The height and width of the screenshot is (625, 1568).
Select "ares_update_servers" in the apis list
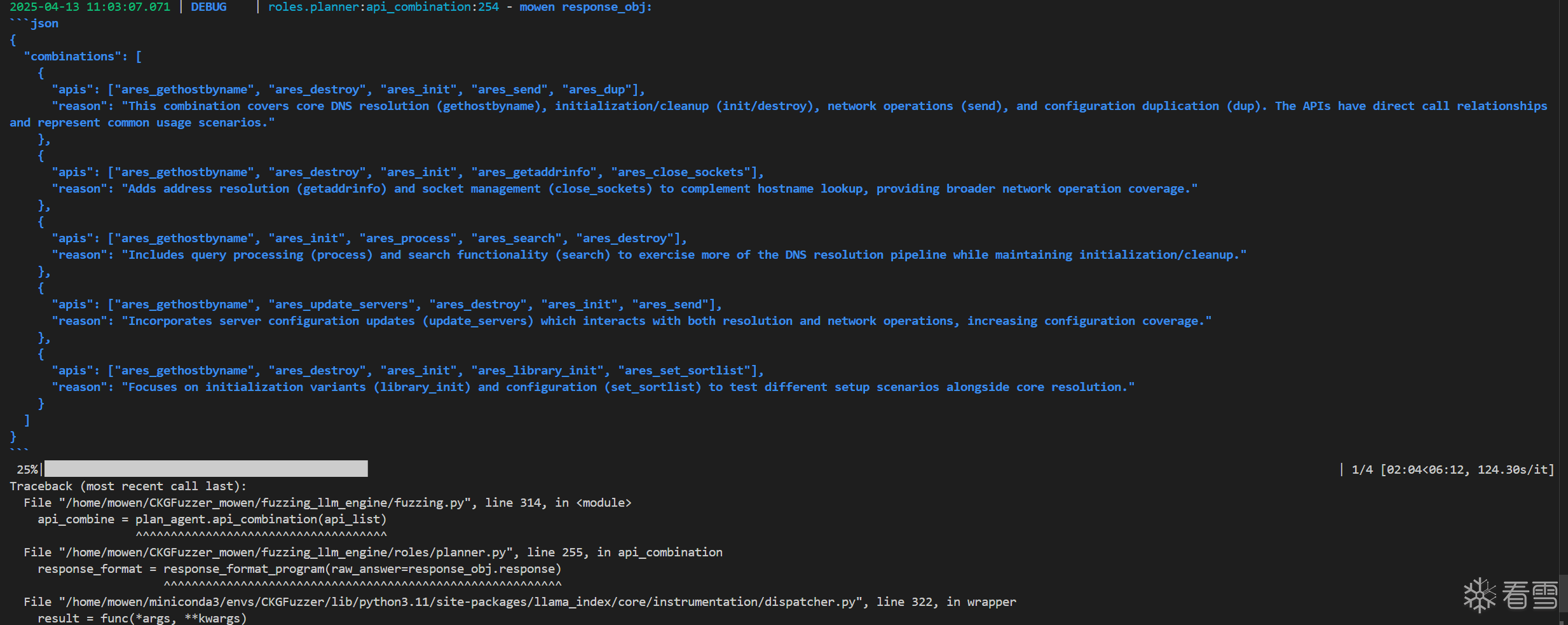[341, 305]
